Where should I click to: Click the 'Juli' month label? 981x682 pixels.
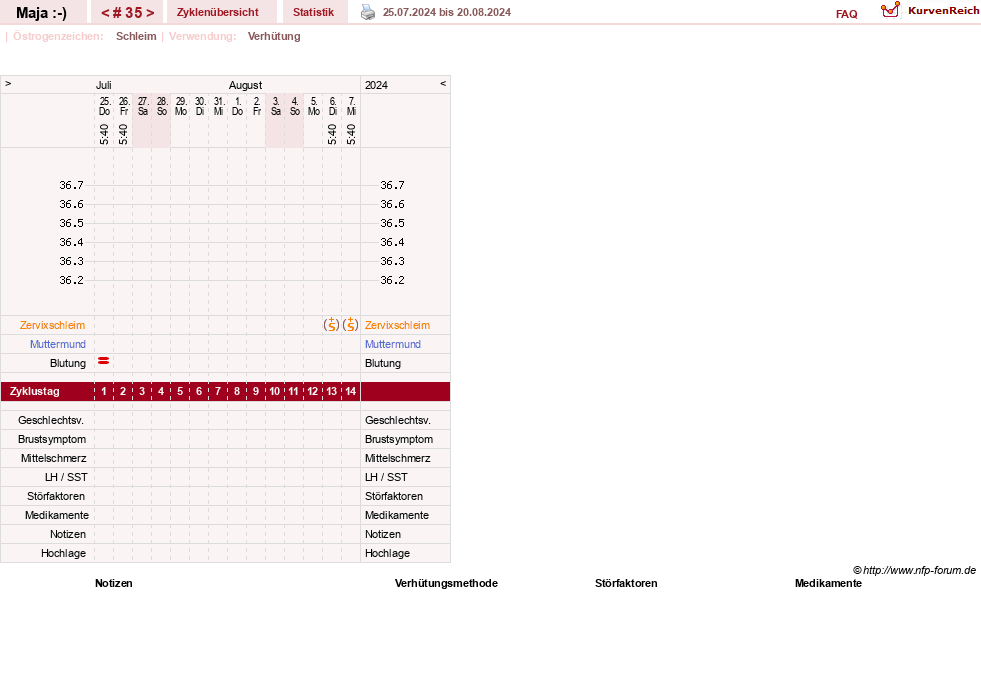click(x=103, y=85)
